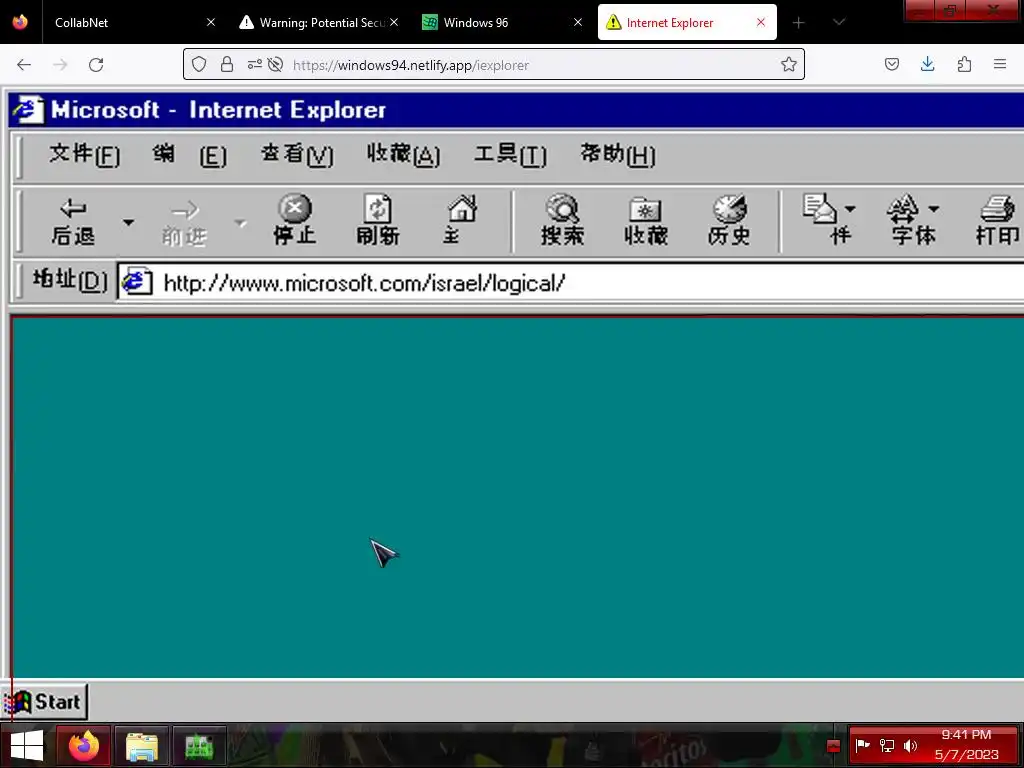Click the Firefox back arrow button
The image size is (1024, 768).
24,64
